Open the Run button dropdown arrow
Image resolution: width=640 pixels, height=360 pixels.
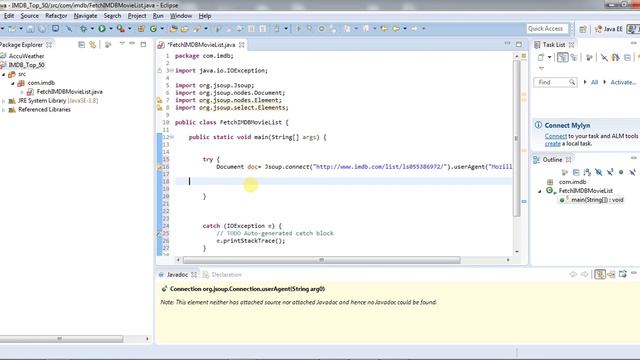coord(111,29)
